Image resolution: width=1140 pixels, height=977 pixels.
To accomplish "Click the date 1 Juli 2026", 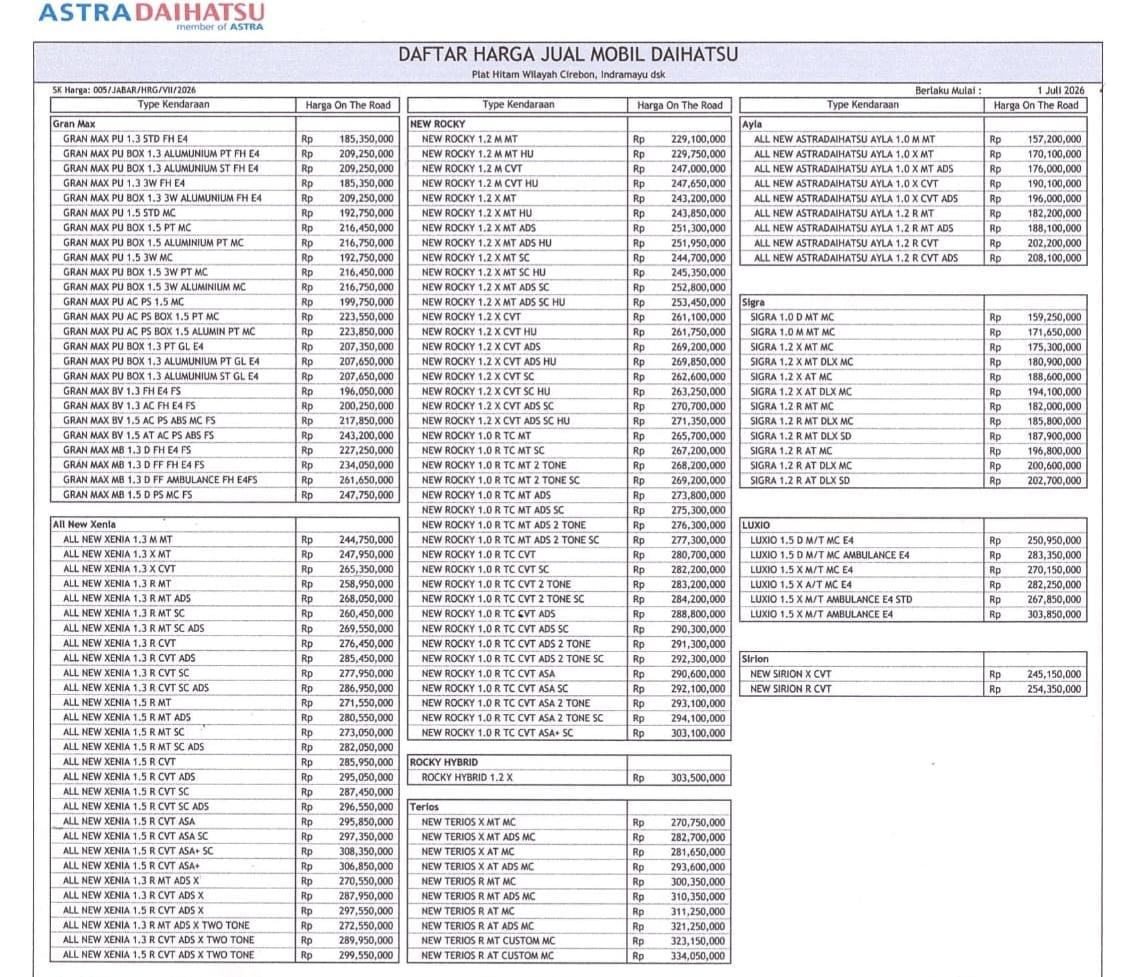I will tap(1061, 91).
